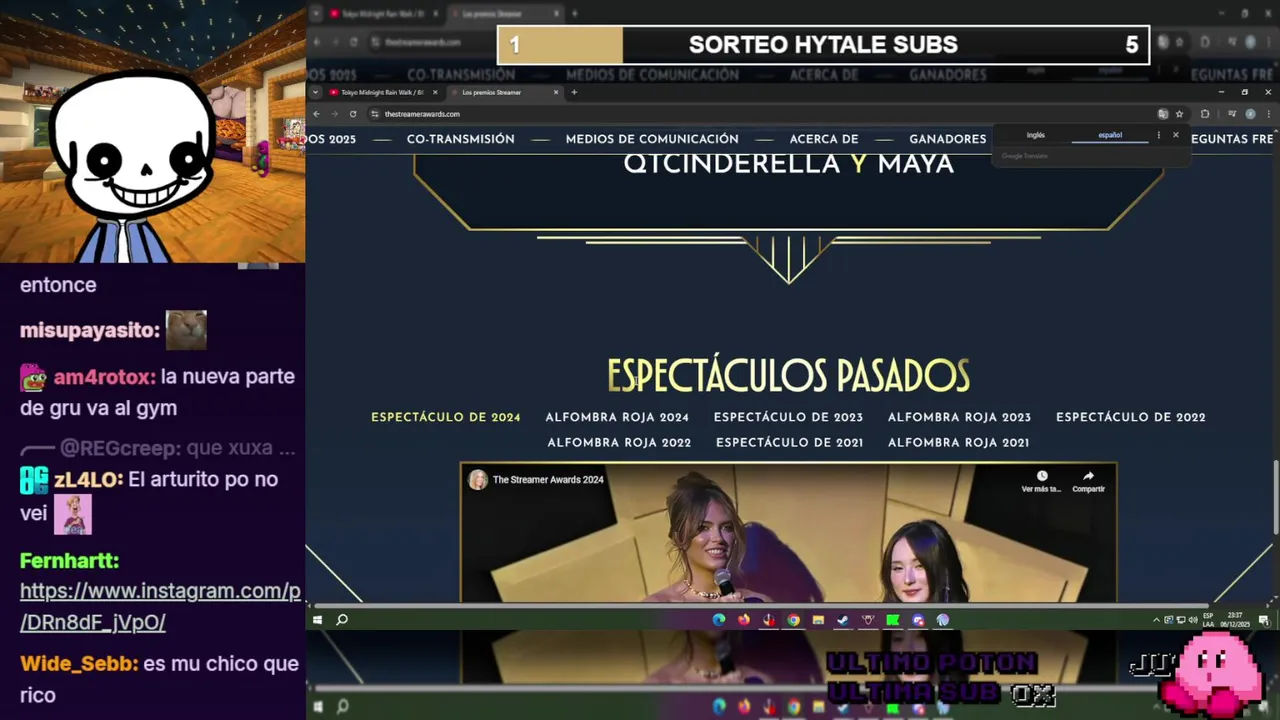
Task: Bookmark this page with the star icon
Action: (x=1179, y=114)
